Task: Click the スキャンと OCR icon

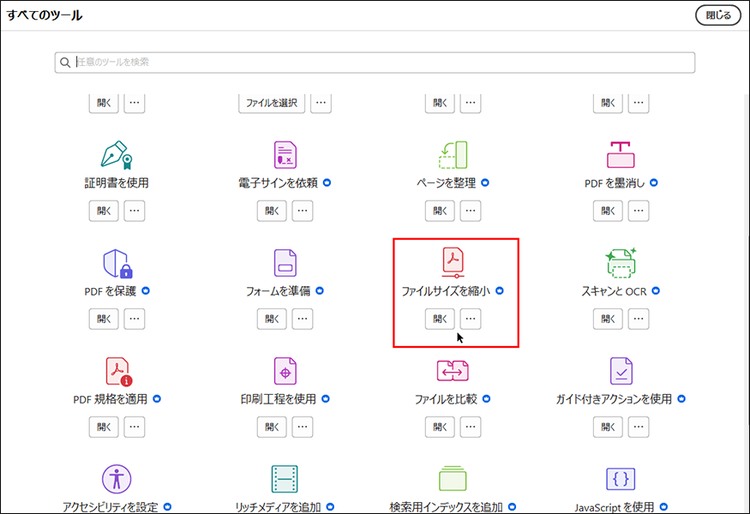Action: point(621,263)
